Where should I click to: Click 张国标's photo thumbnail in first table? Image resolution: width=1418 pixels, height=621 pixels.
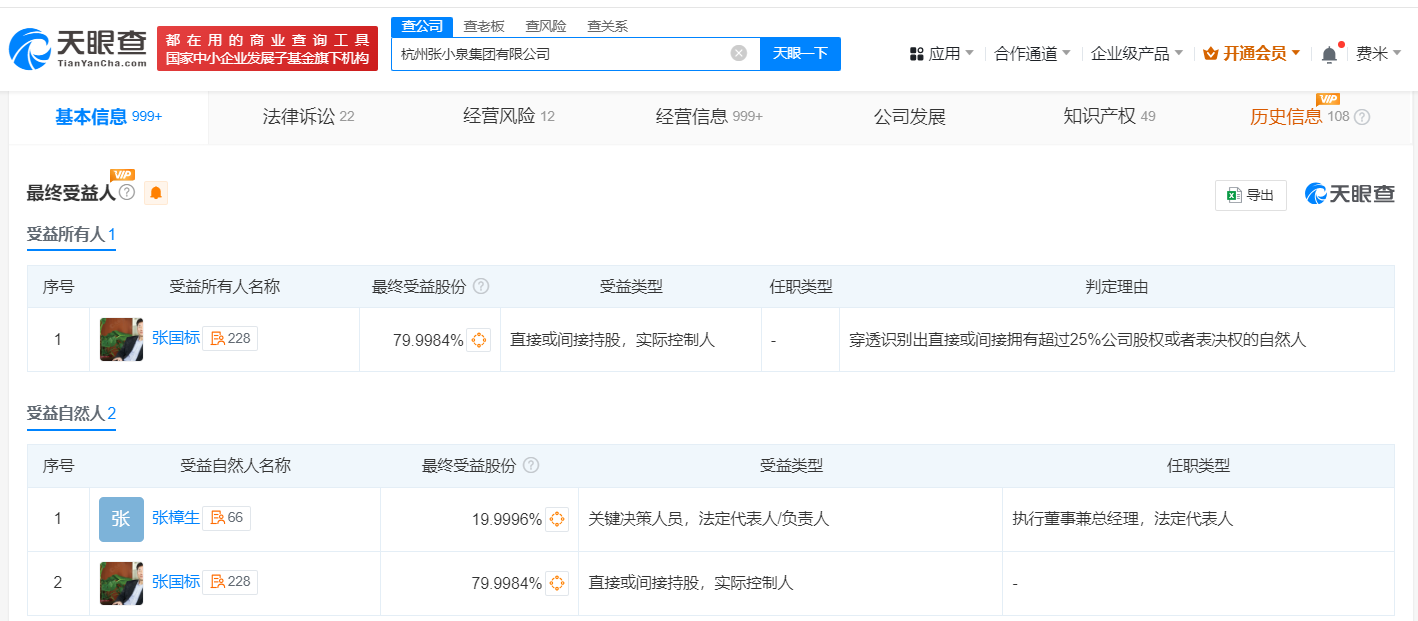pyautogui.click(x=121, y=340)
